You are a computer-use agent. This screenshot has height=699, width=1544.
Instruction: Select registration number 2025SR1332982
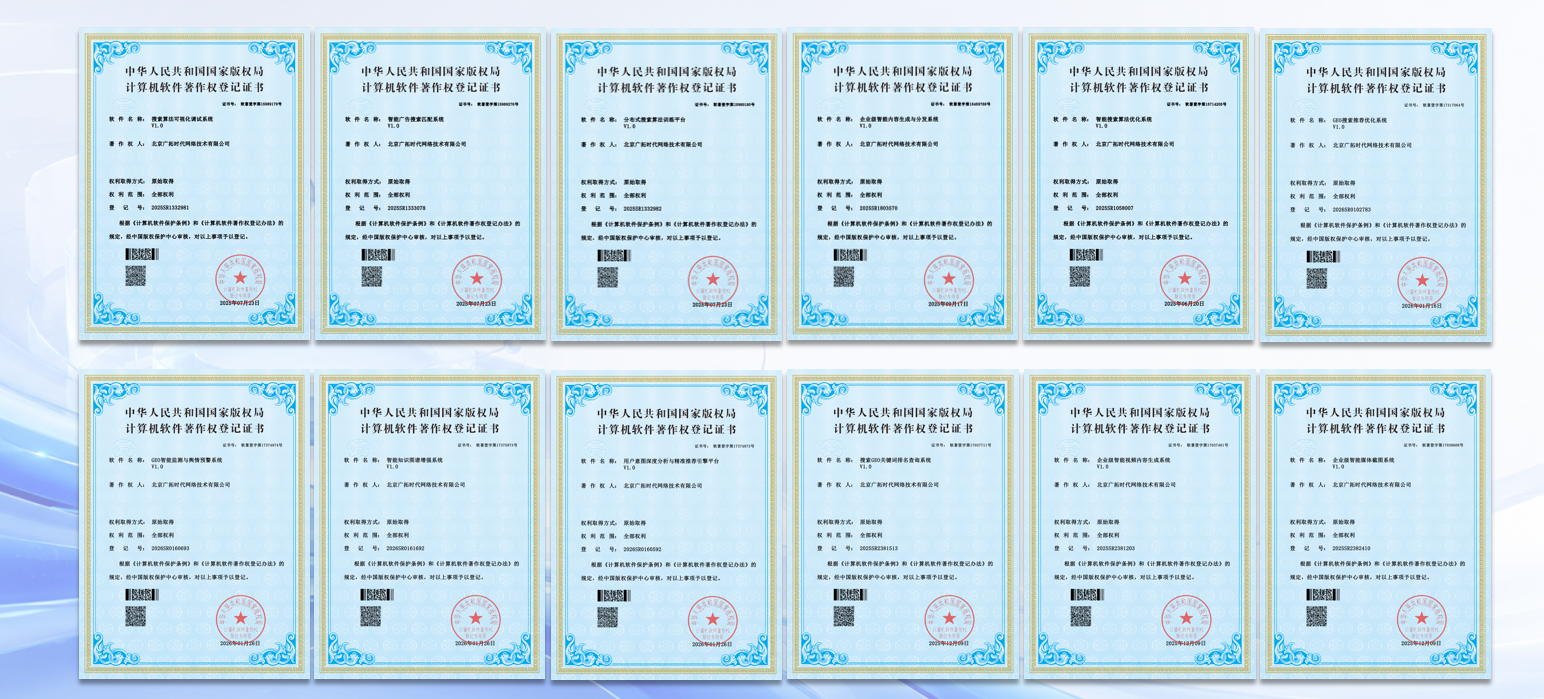click(x=642, y=208)
